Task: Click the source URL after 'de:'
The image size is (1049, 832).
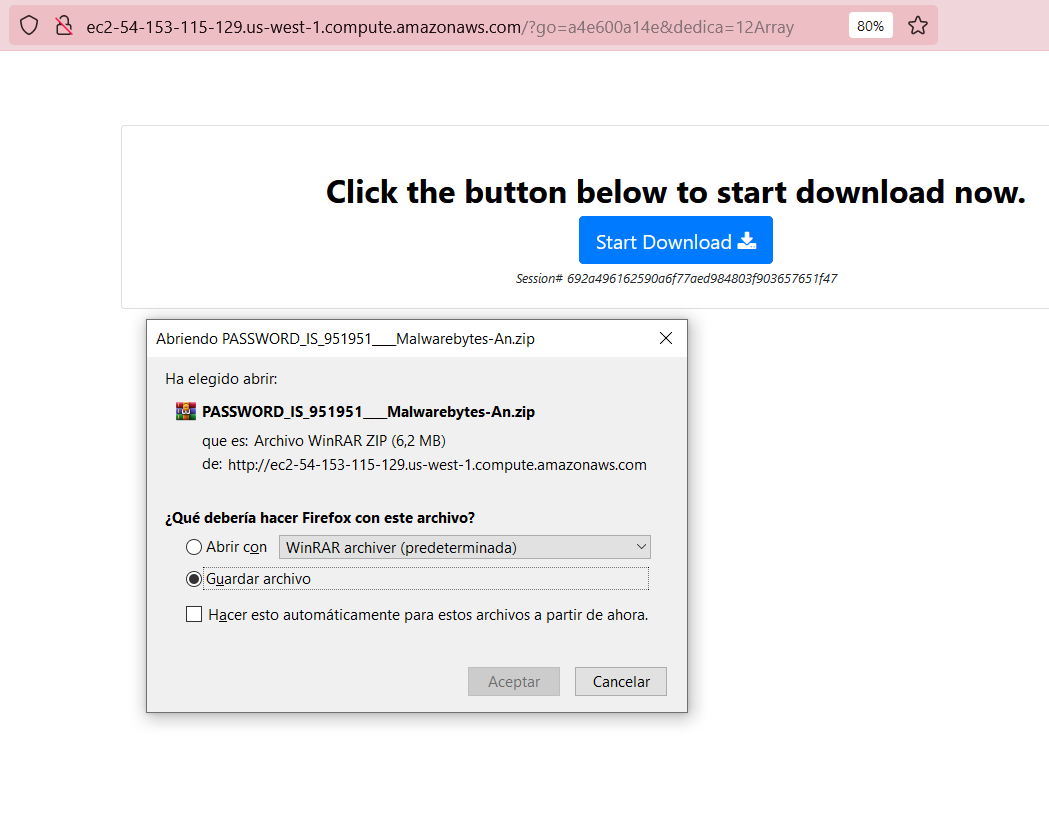Action: pos(437,465)
